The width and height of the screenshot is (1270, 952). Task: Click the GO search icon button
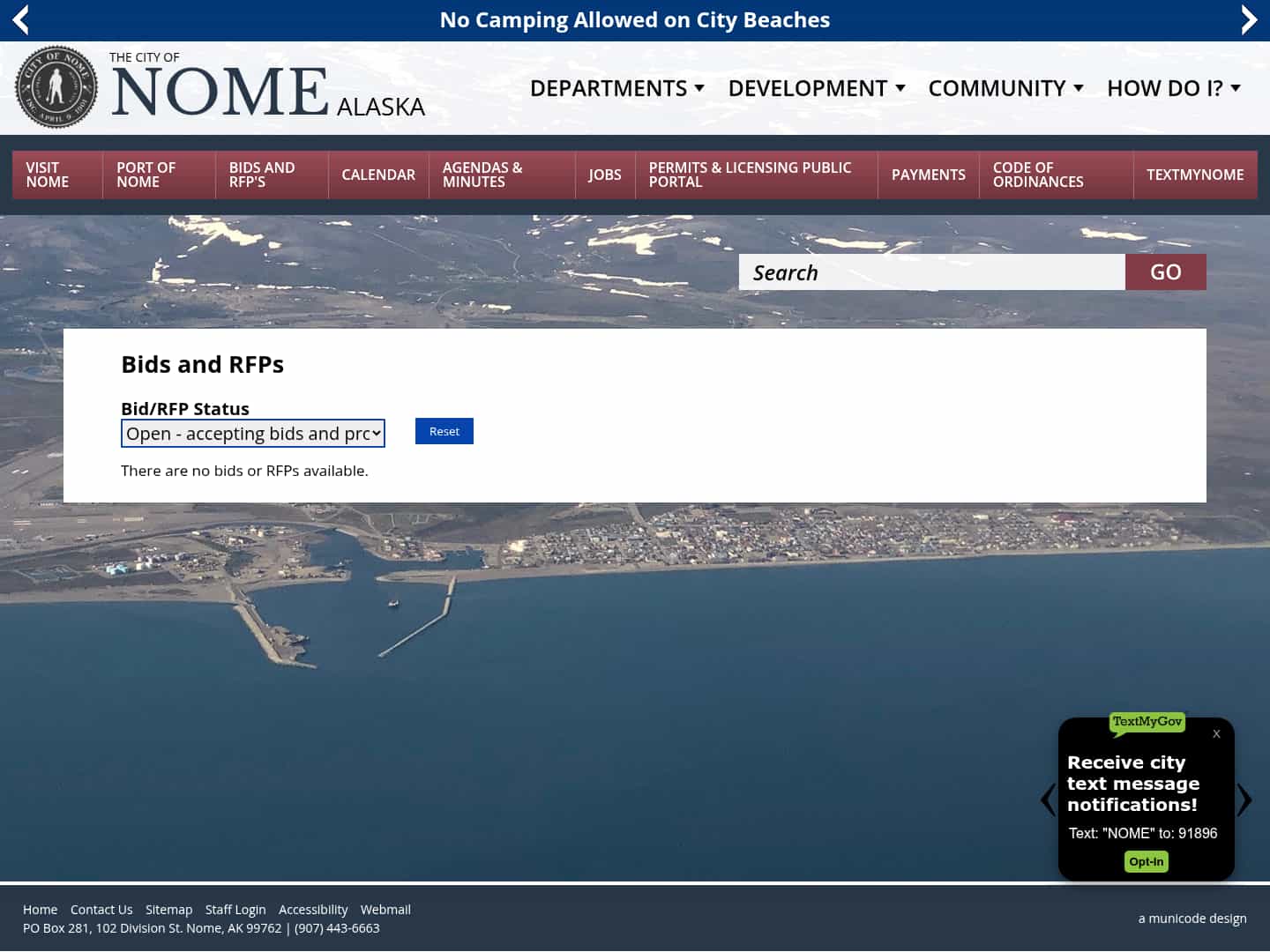coord(1165,271)
